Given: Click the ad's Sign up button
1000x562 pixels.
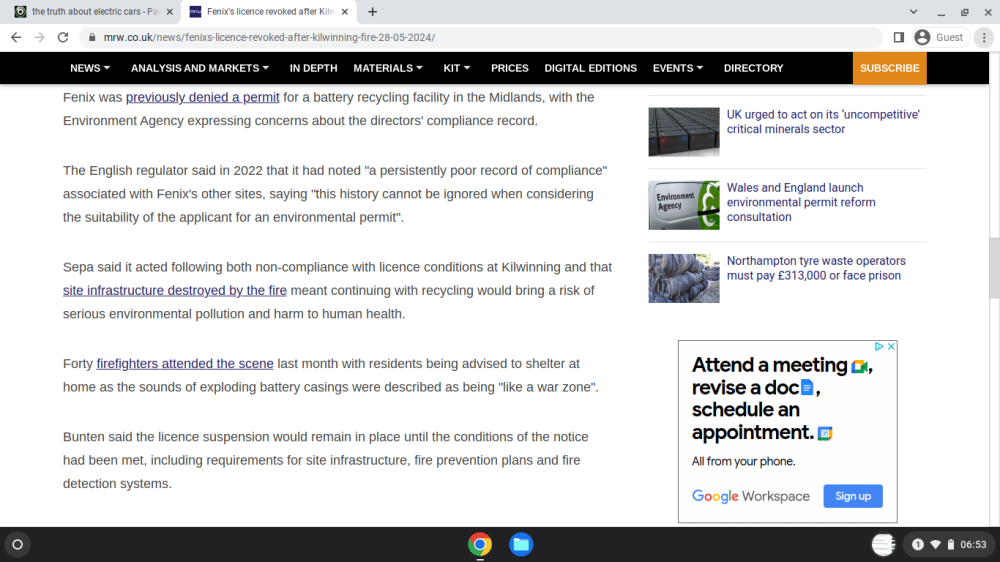Looking at the screenshot, I should (853, 496).
